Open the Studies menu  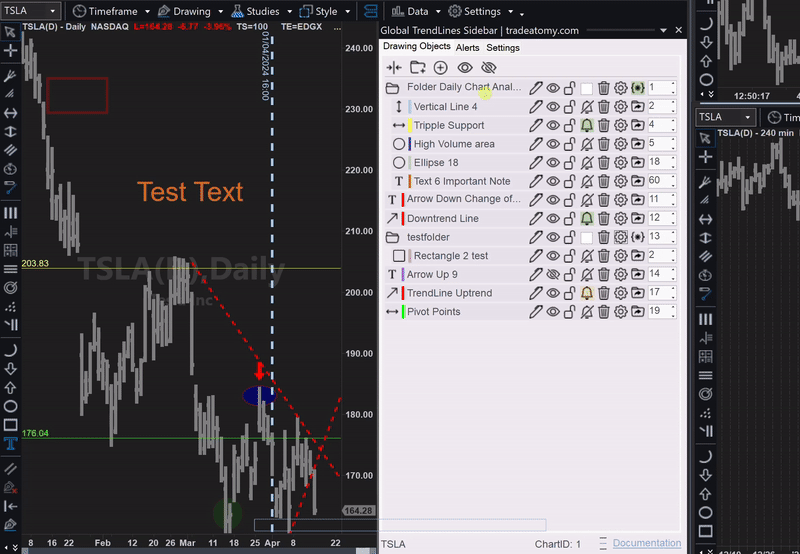[256, 11]
